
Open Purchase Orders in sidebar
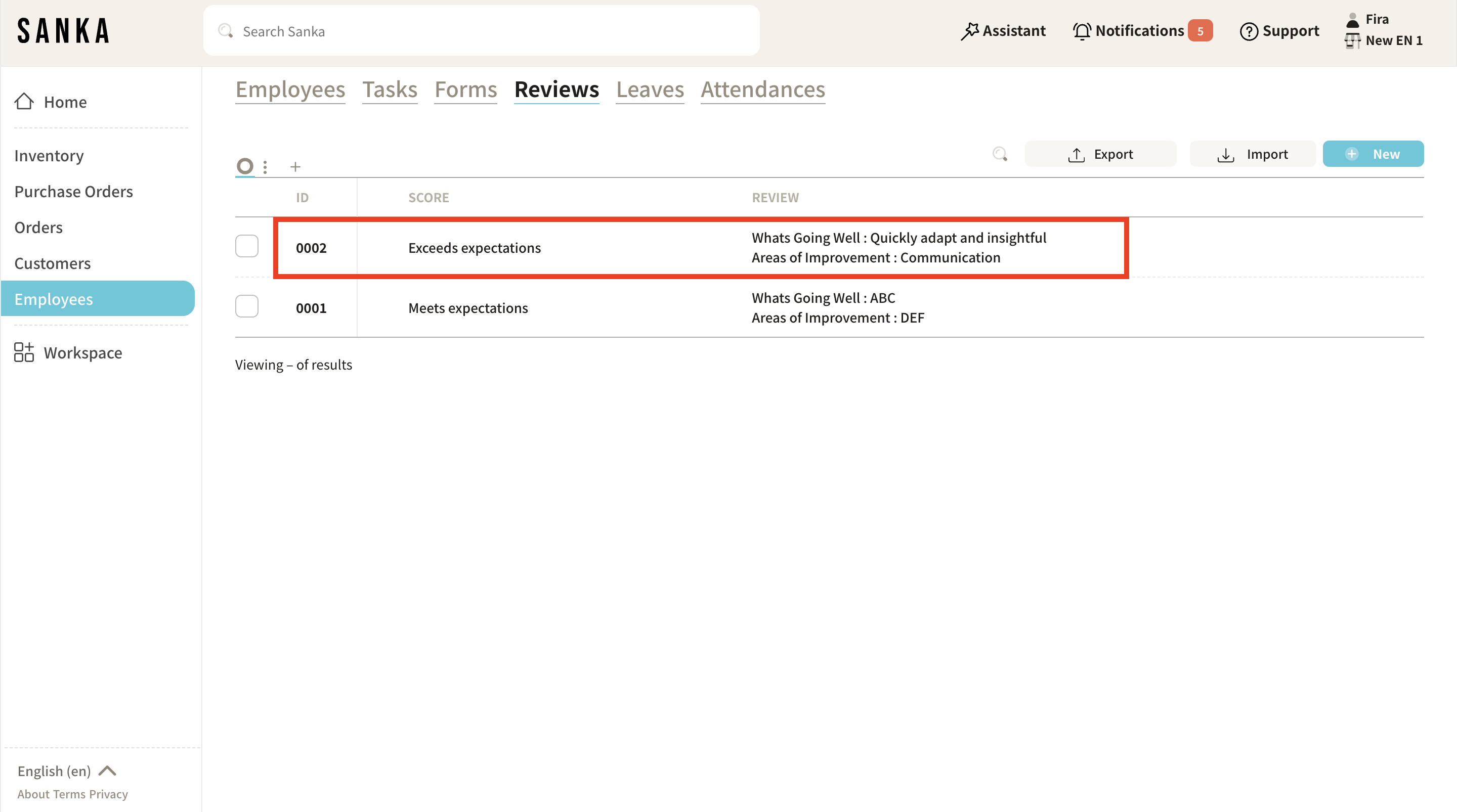[x=73, y=191]
